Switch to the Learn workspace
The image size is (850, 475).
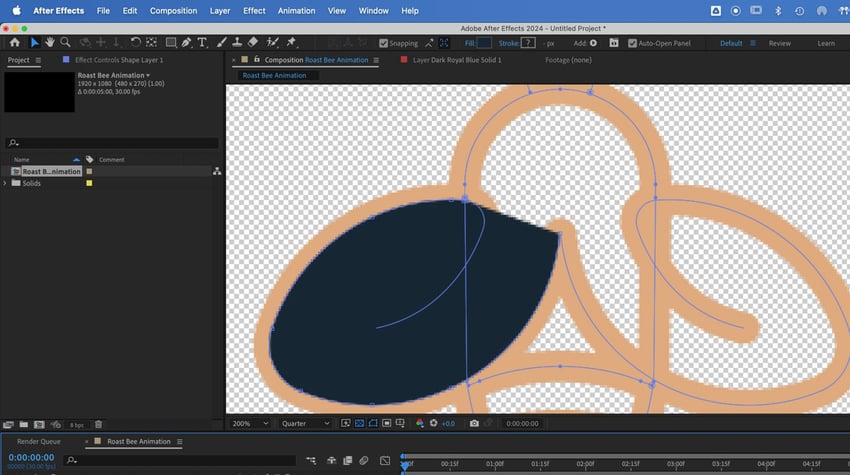(826, 43)
